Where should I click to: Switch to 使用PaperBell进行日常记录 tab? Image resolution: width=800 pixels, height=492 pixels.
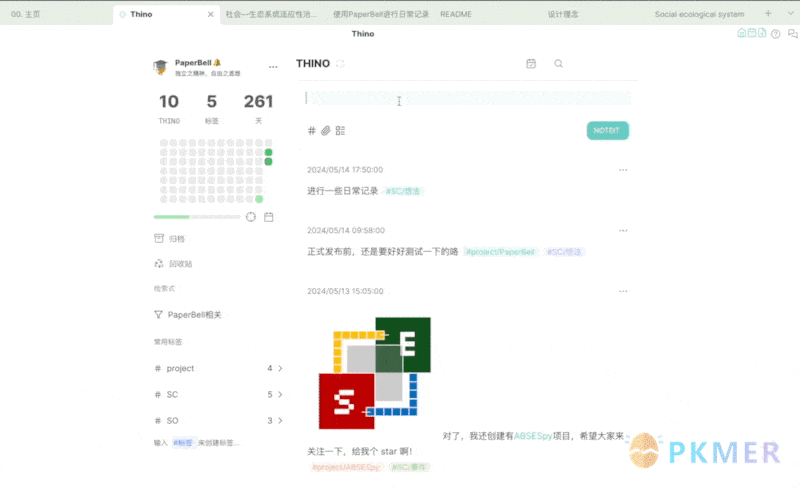point(381,14)
